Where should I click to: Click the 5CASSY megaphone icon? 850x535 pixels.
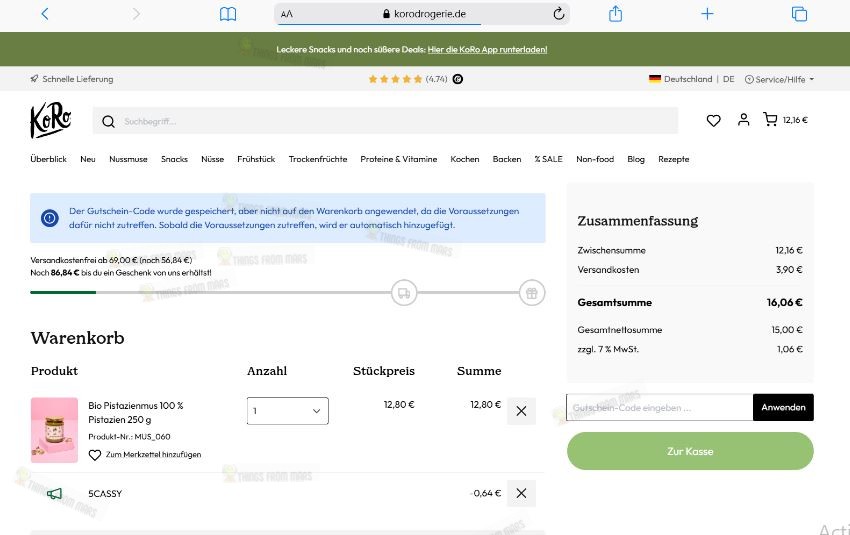point(54,494)
